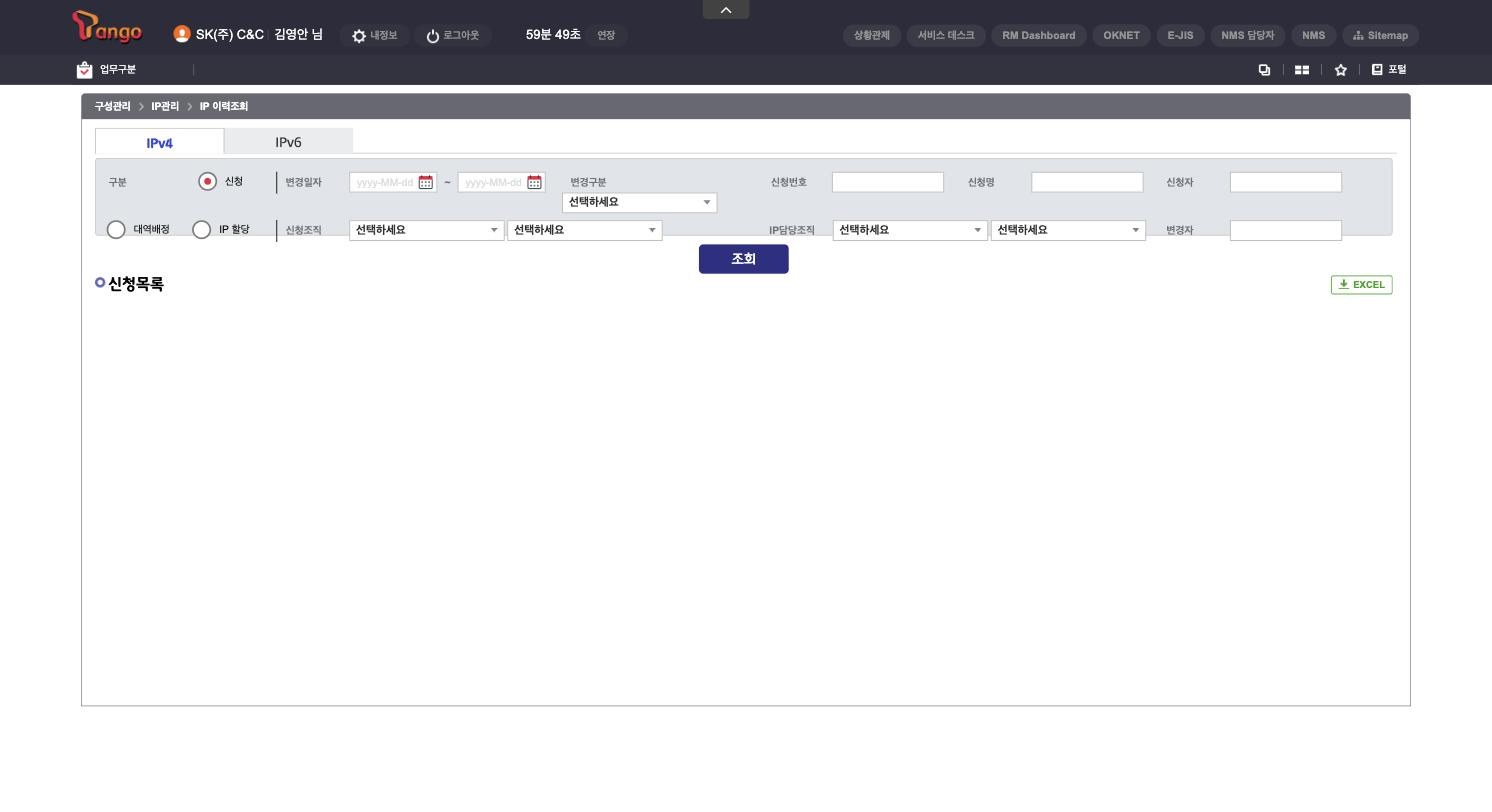Download the list with the EXCEL button
The height and width of the screenshot is (812, 1492).
tap(1361, 285)
